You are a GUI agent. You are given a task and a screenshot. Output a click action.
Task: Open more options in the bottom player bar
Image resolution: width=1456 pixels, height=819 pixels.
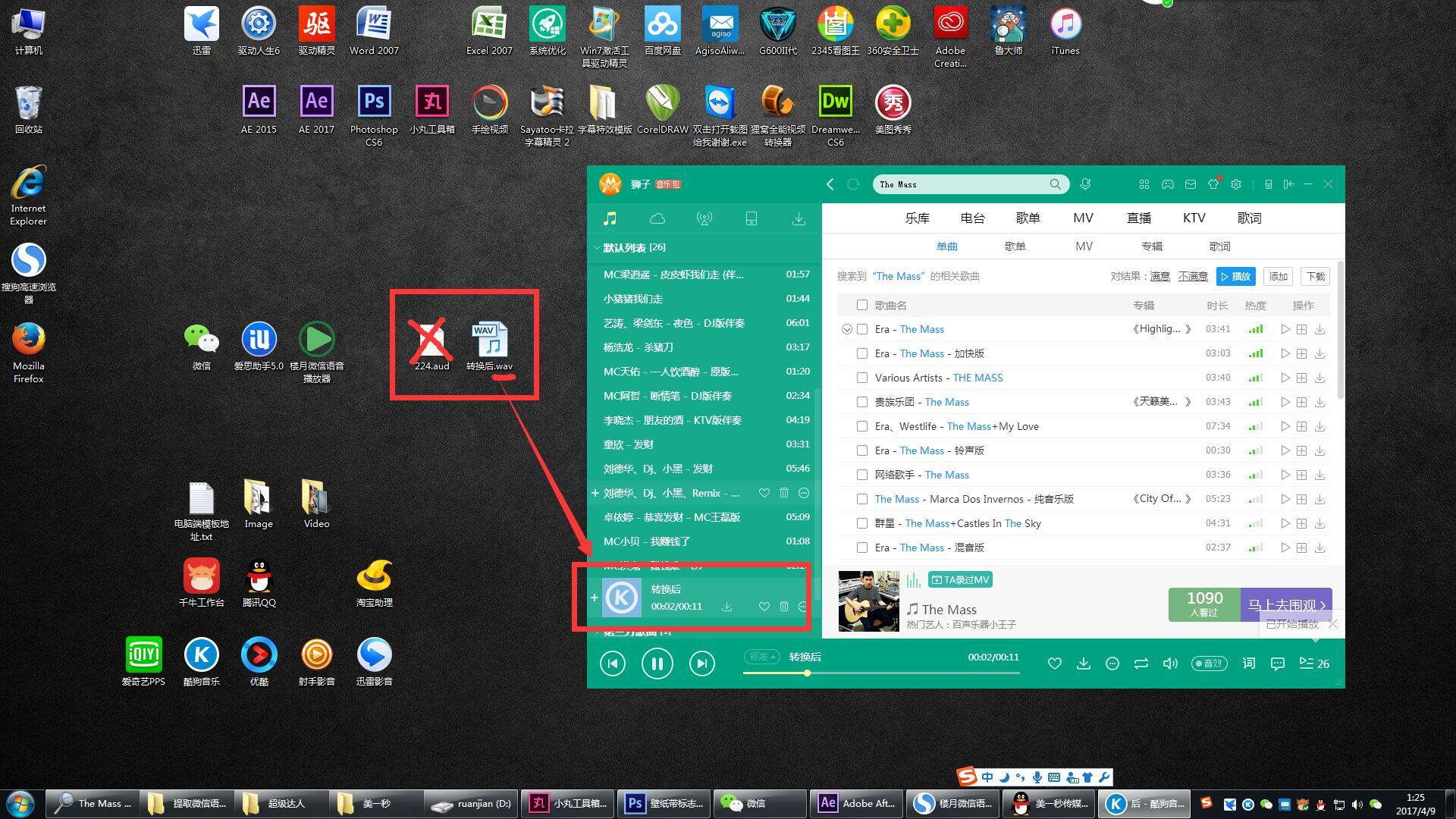point(1112,664)
